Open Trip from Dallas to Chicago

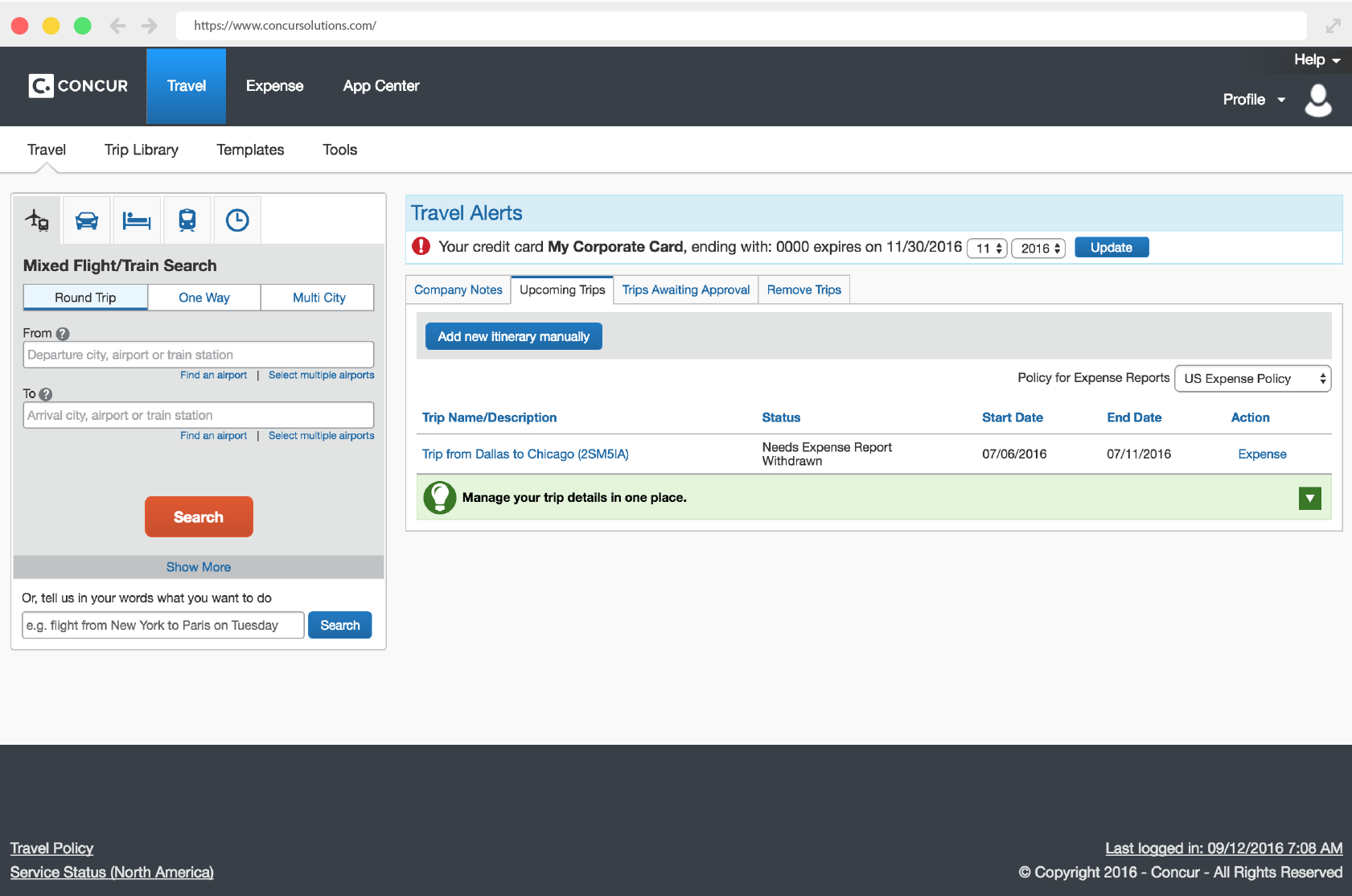click(525, 454)
